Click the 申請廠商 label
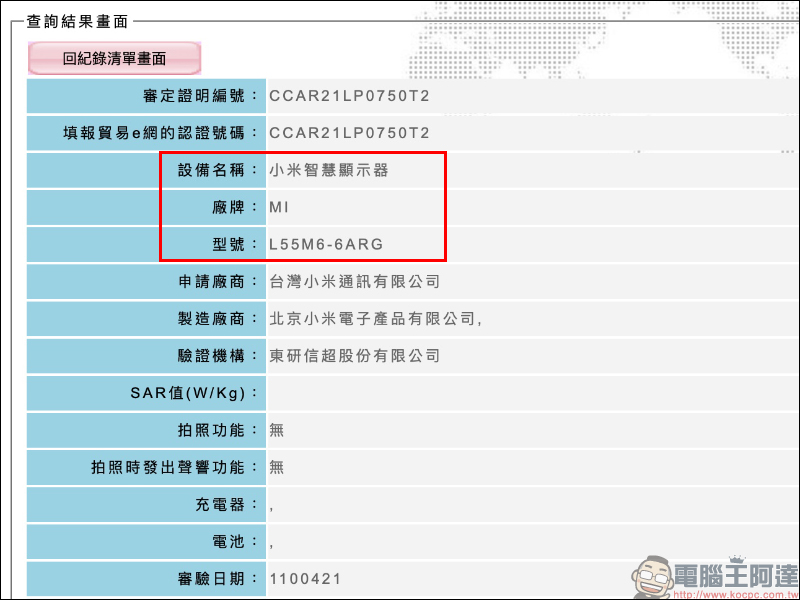800x600 pixels. coord(217,282)
